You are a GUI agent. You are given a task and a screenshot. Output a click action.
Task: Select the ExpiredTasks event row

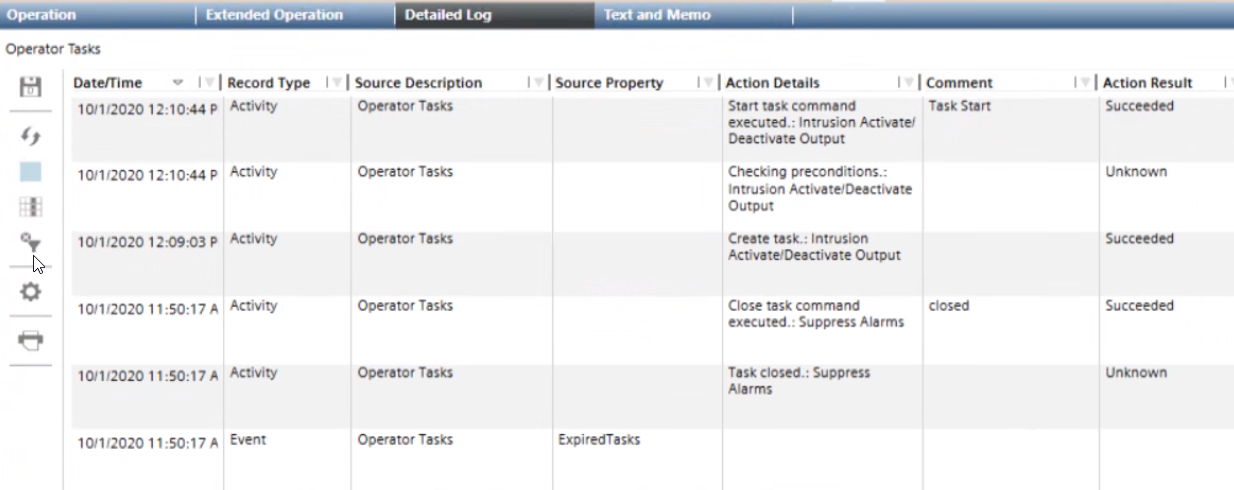599,440
